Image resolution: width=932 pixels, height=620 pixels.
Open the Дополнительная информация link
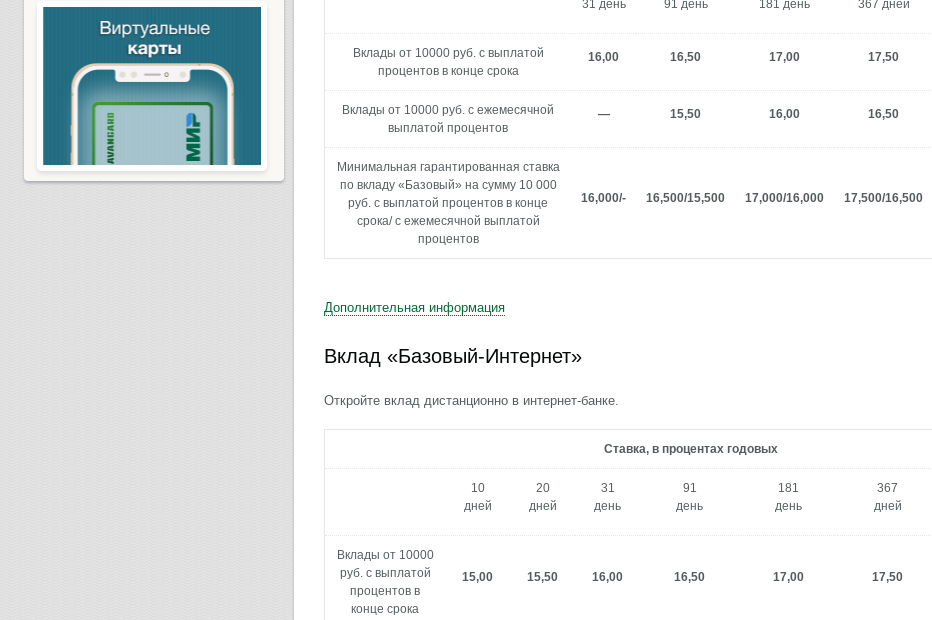414,307
